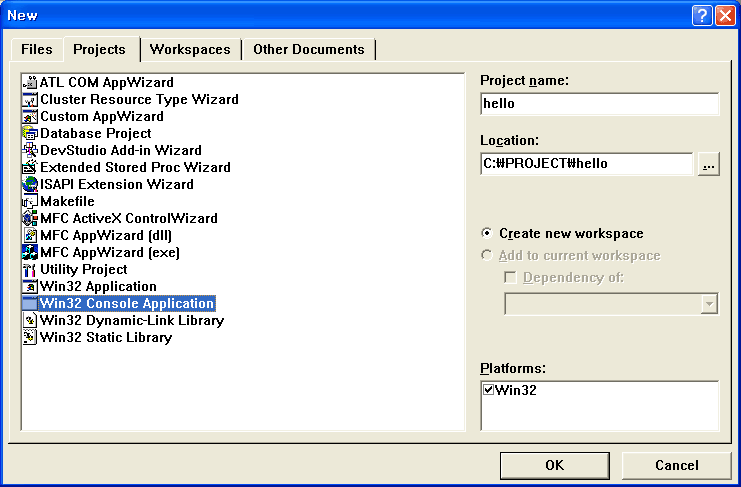The height and width of the screenshot is (487, 741).
Task: Click the Project name text field
Action: pyautogui.click(x=599, y=104)
